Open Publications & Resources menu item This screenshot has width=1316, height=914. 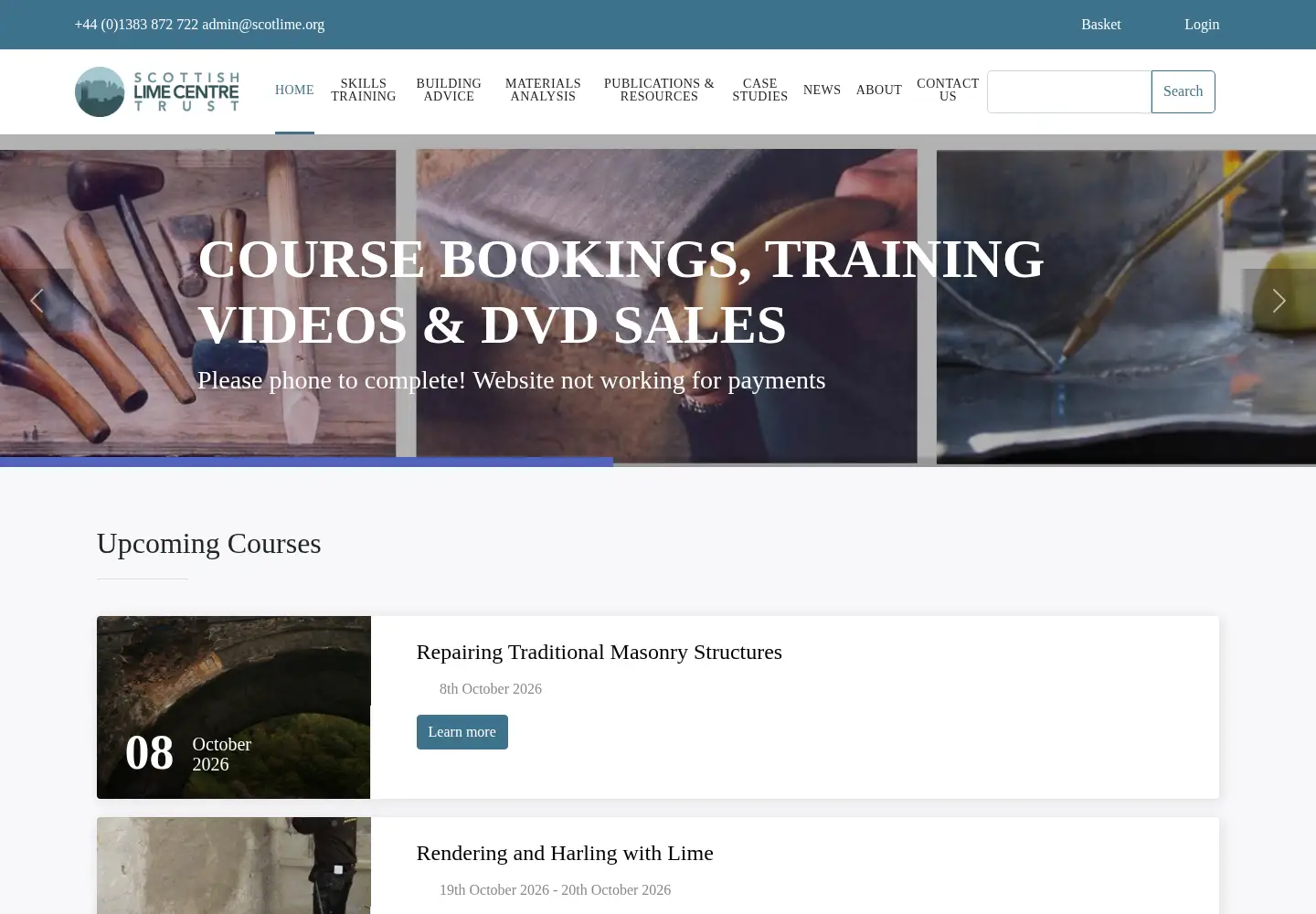[659, 90]
